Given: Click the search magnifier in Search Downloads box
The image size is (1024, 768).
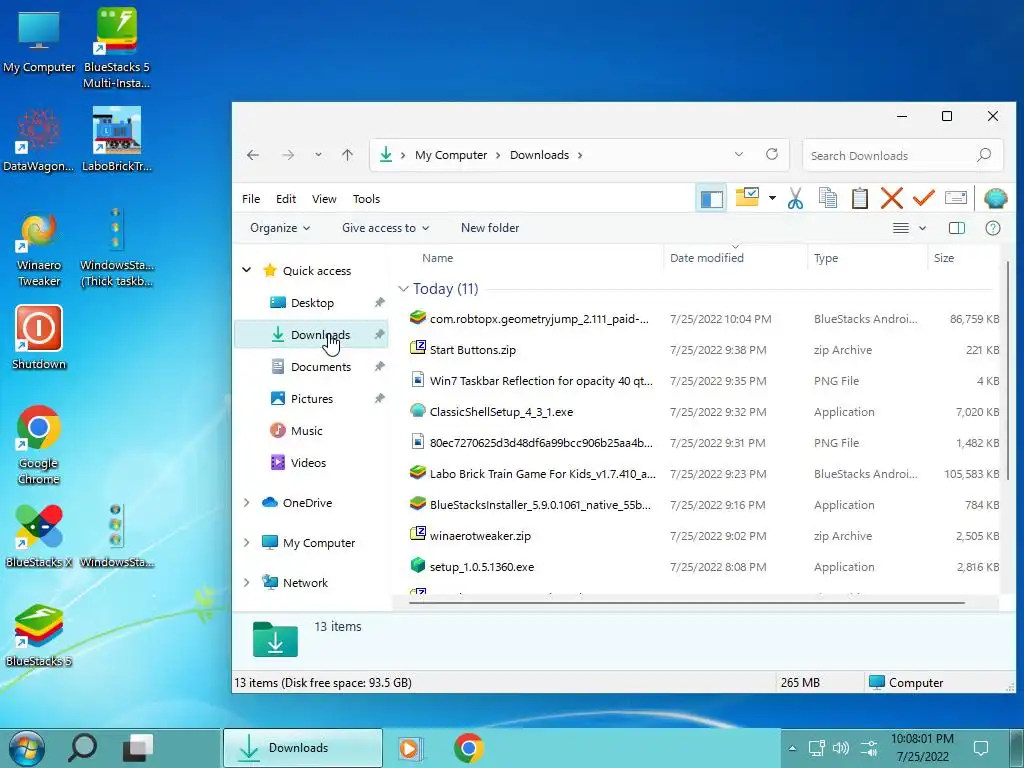Looking at the screenshot, I should [984, 155].
